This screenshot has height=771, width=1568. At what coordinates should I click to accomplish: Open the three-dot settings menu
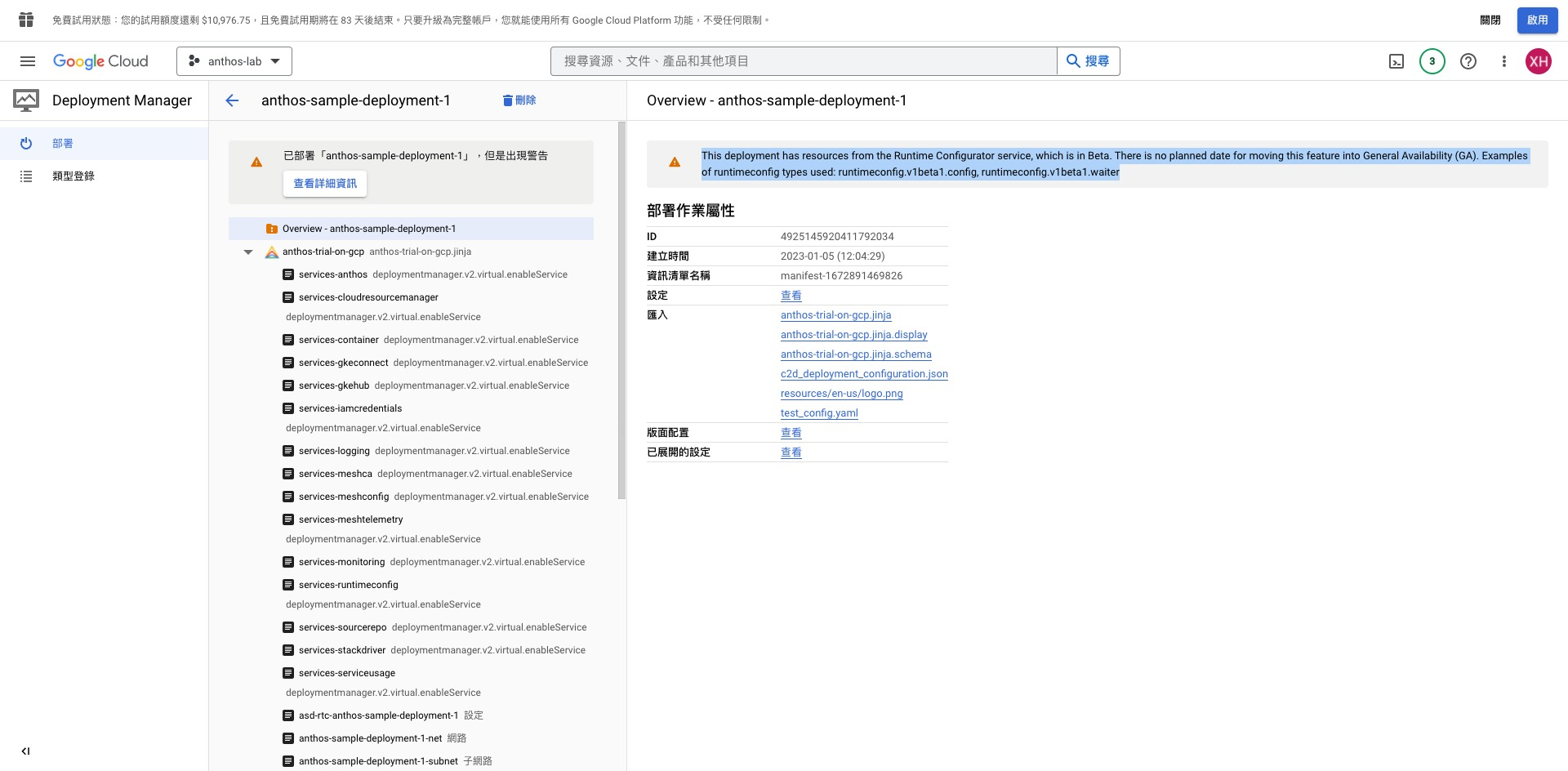click(1503, 61)
